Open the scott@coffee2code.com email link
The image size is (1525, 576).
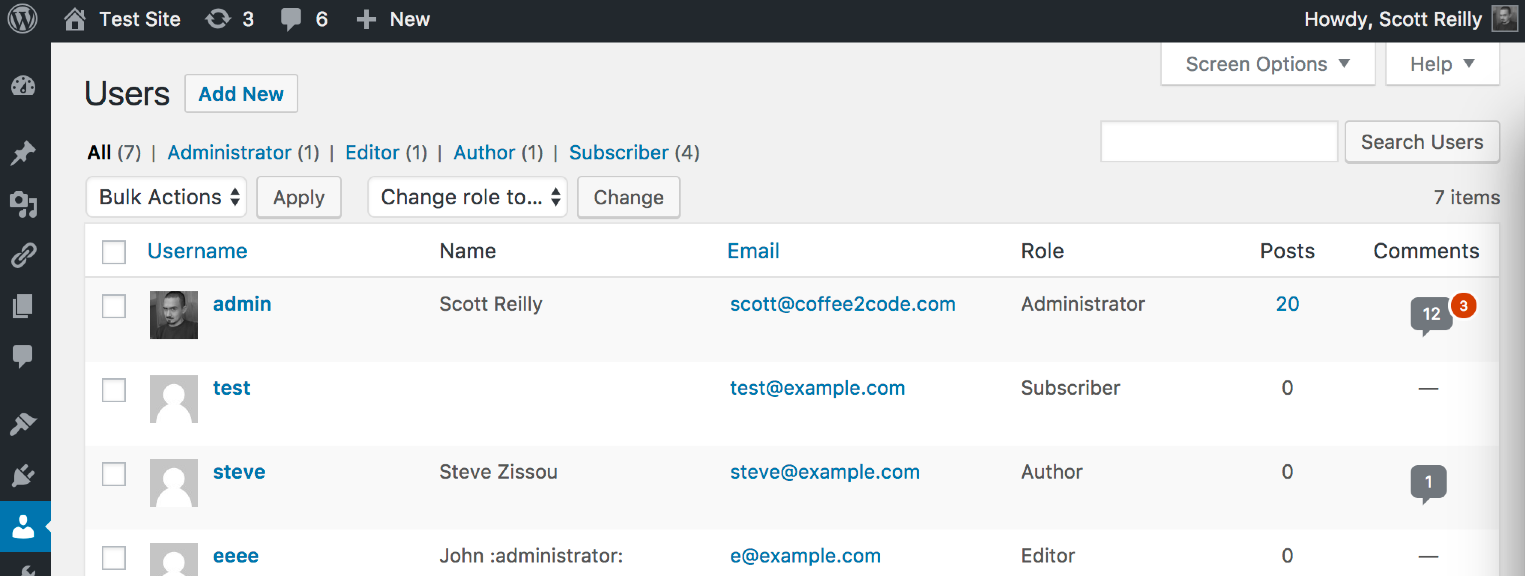coord(843,304)
